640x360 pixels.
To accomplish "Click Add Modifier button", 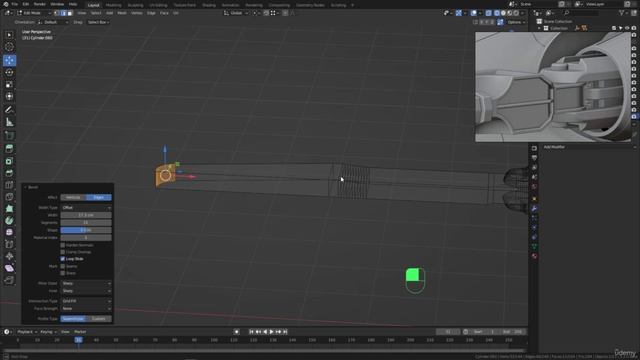I will click(588, 147).
